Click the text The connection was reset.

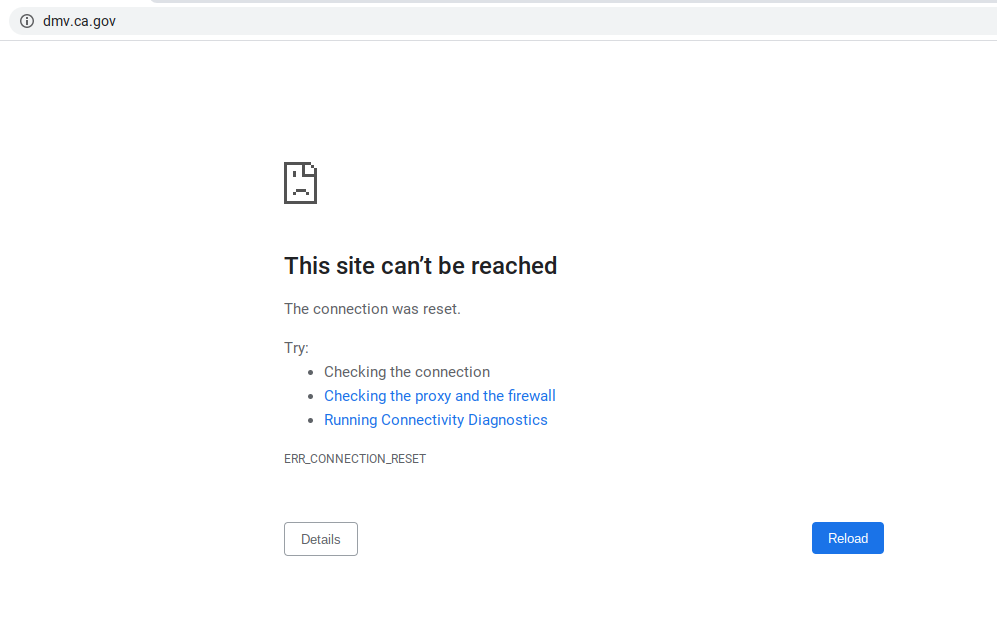372,309
